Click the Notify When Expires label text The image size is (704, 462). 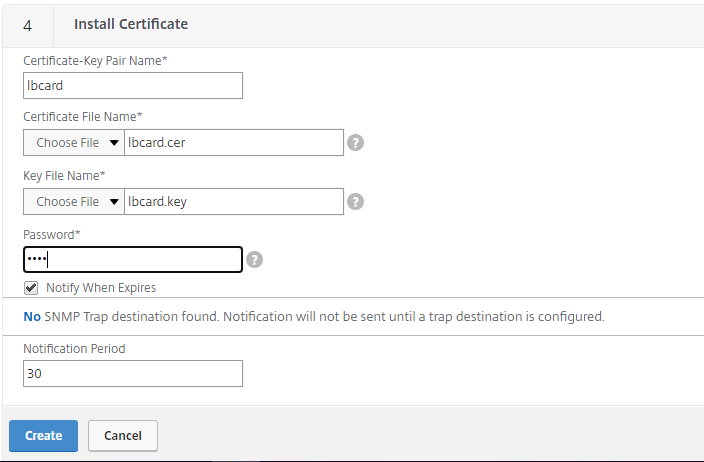click(x=101, y=288)
